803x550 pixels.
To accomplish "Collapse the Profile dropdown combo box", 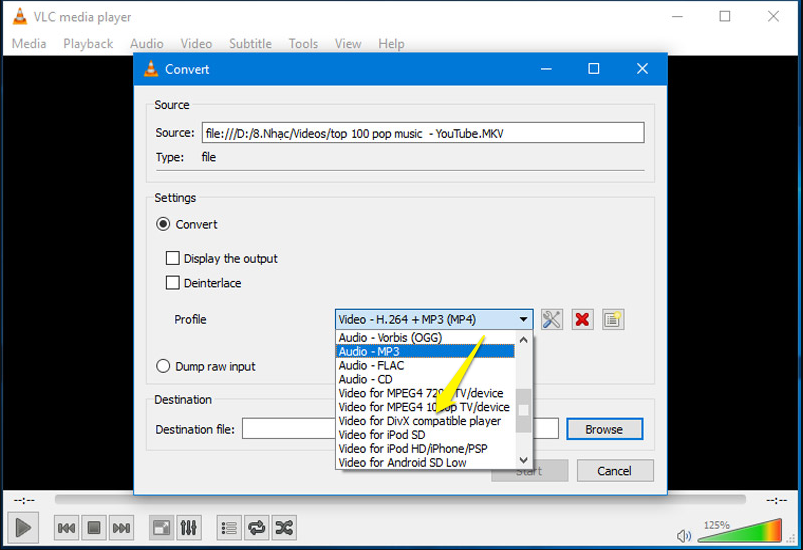I will (434, 320).
